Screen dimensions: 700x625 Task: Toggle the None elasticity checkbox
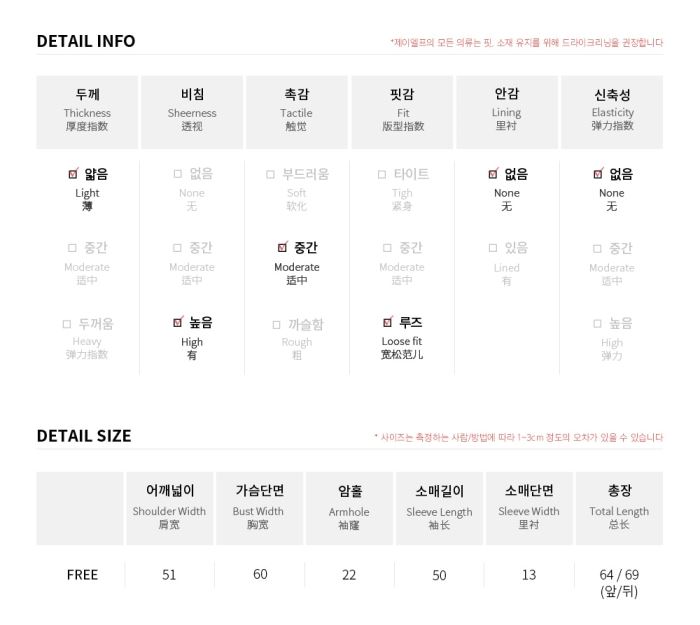(598, 174)
